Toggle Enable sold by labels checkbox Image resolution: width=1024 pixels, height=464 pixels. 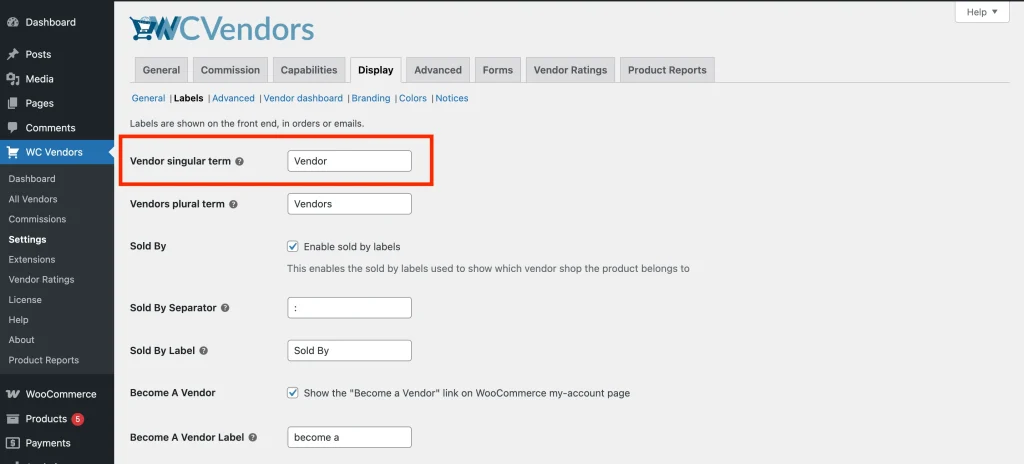293,246
